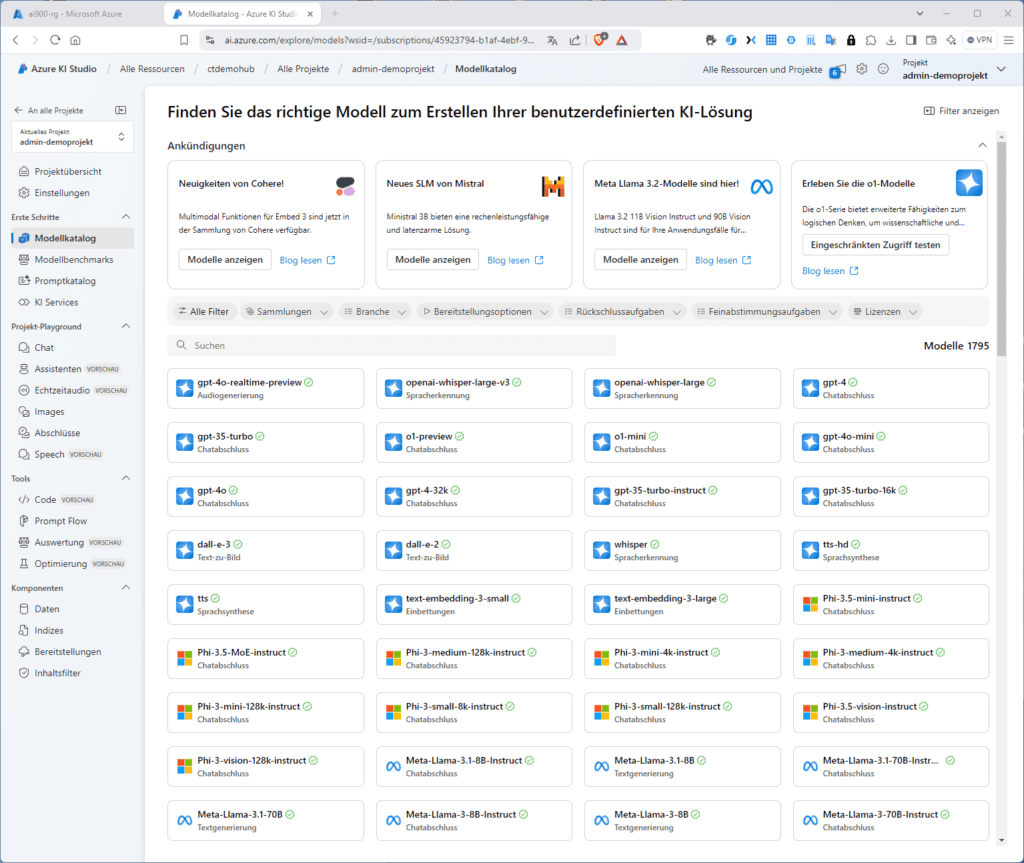Open the Lizenzen filter dropdown

coord(886,312)
